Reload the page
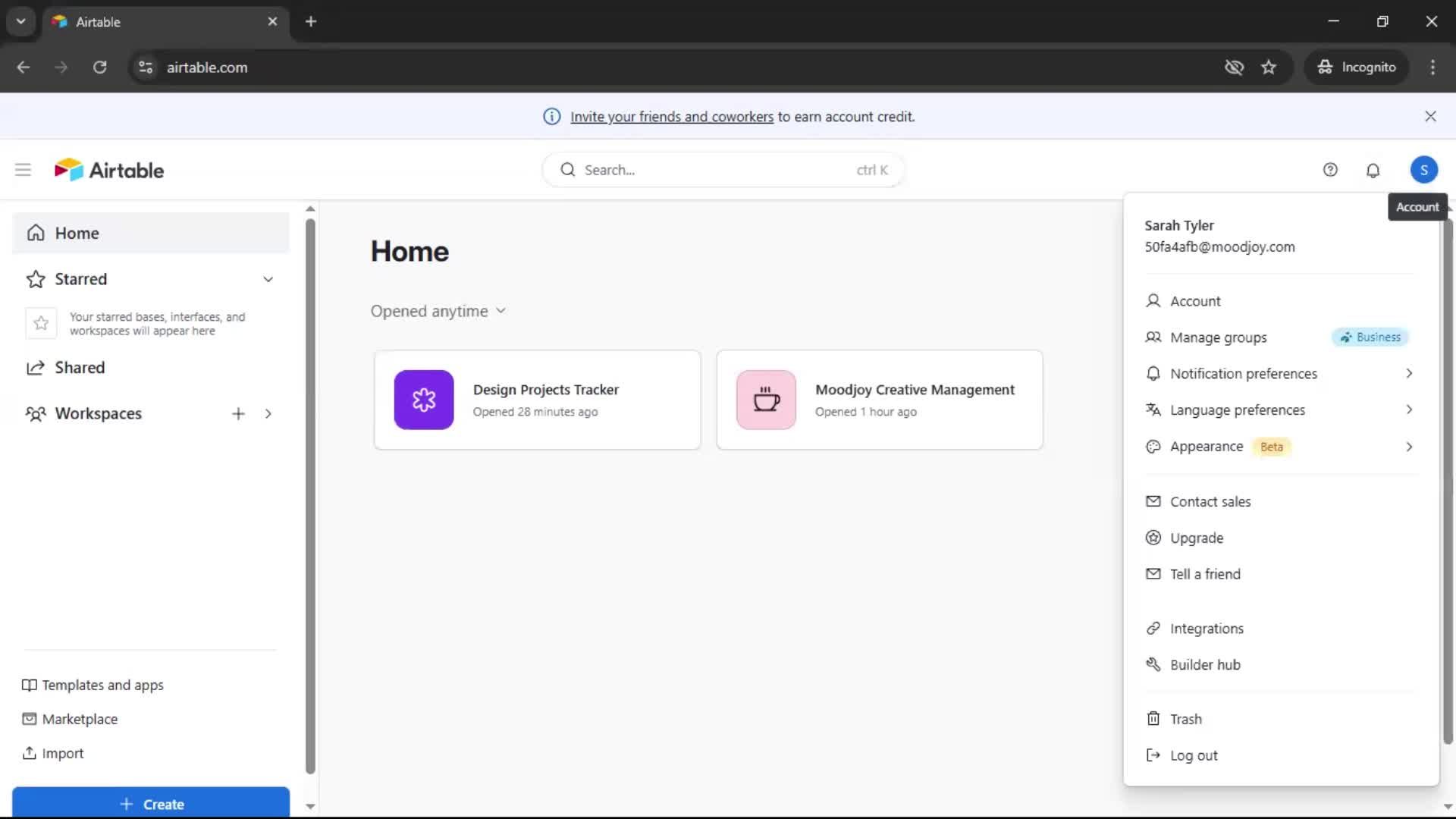The image size is (1456, 819). (99, 67)
